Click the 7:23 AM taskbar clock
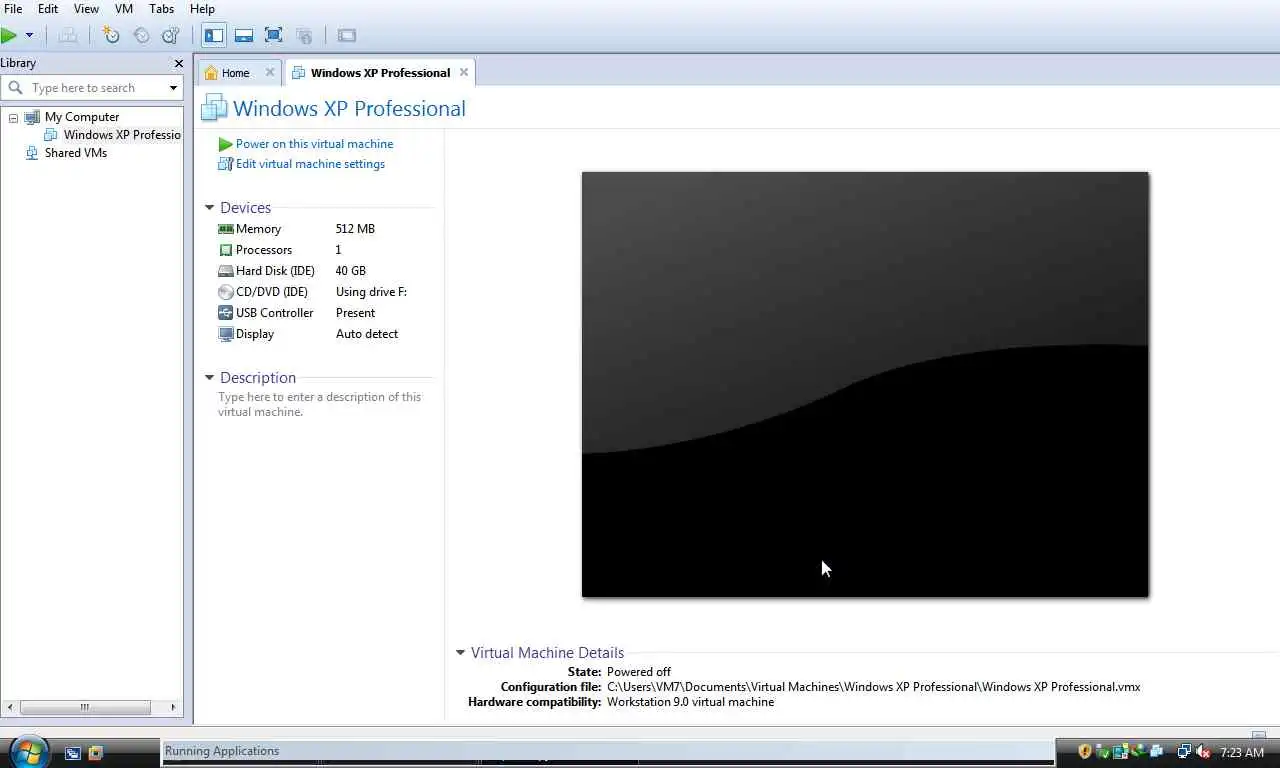The width and height of the screenshot is (1280, 768). coord(1242,753)
